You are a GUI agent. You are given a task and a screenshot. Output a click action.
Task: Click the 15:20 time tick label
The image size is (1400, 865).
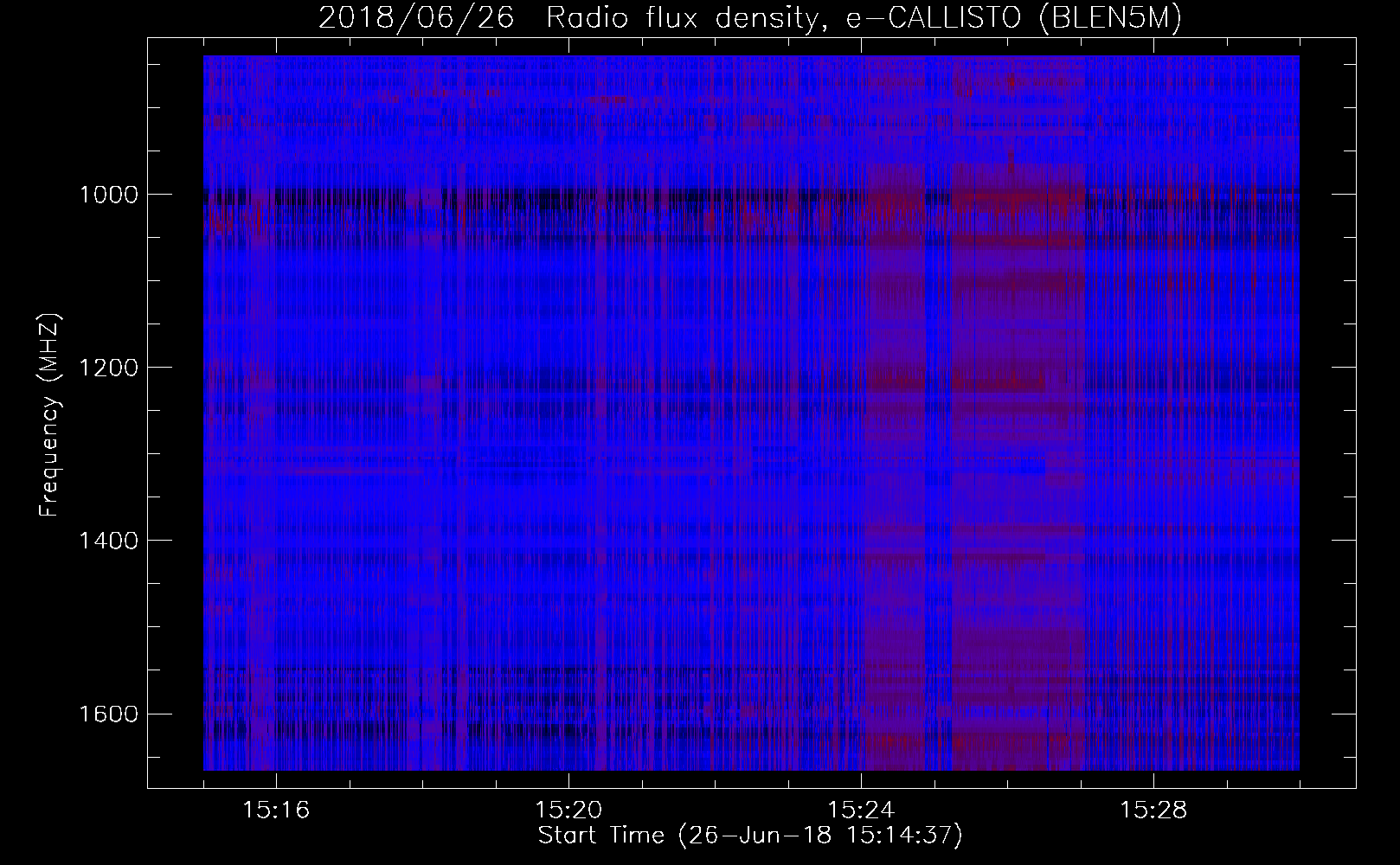point(568,811)
